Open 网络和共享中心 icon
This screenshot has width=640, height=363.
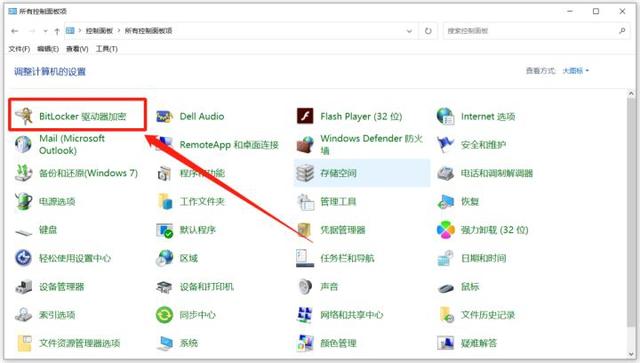coord(305,315)
